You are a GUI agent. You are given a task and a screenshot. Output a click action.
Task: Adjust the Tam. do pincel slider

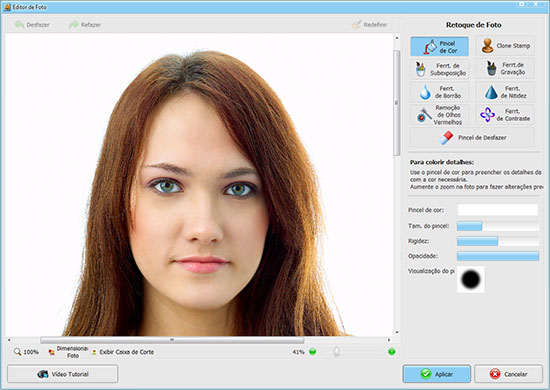pyautogui.click(x=498, y=226)
